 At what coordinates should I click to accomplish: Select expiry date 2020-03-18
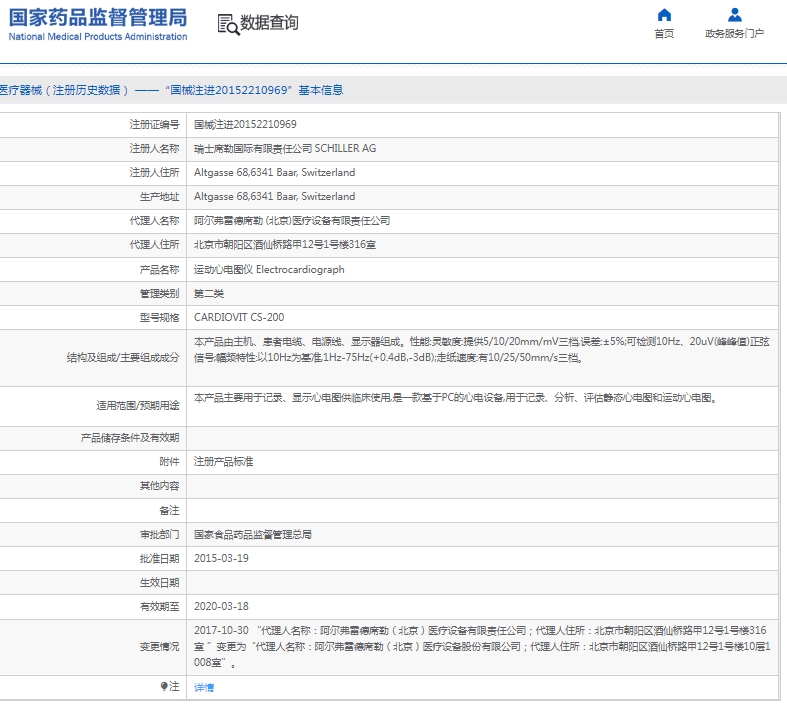click(221, 607)
